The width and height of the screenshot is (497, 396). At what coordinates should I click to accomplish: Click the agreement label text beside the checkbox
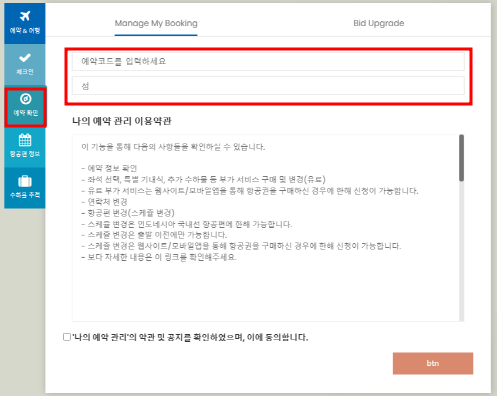190,337
